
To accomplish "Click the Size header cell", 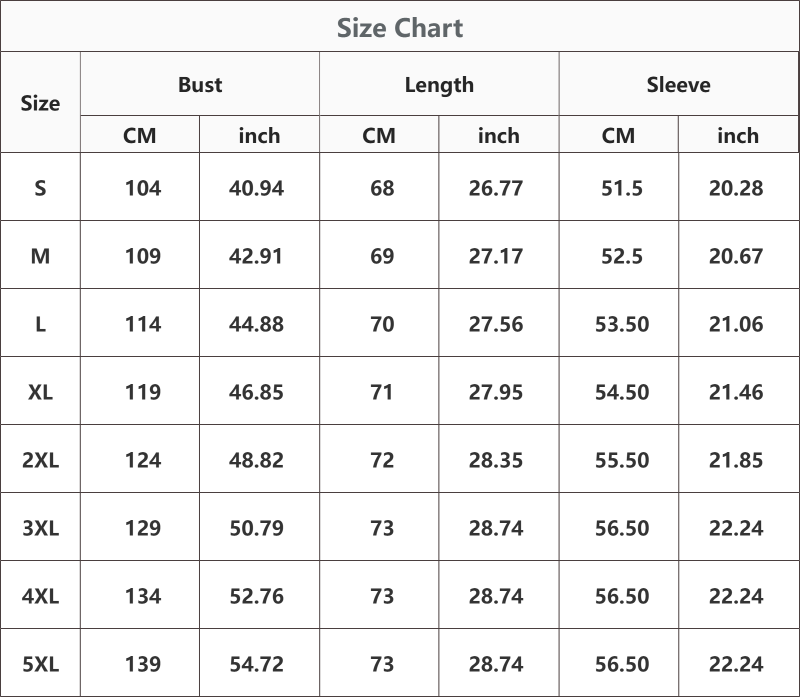I will (40, 103).
